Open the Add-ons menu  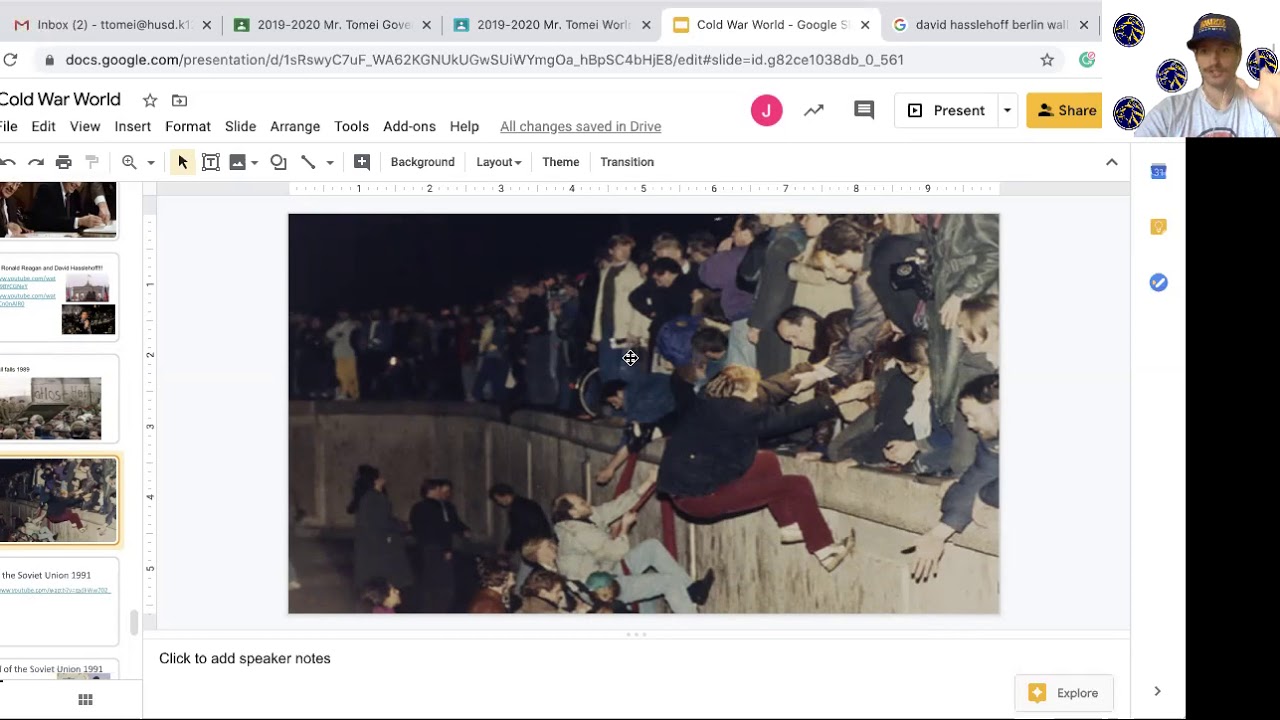[x=409, y=126]
